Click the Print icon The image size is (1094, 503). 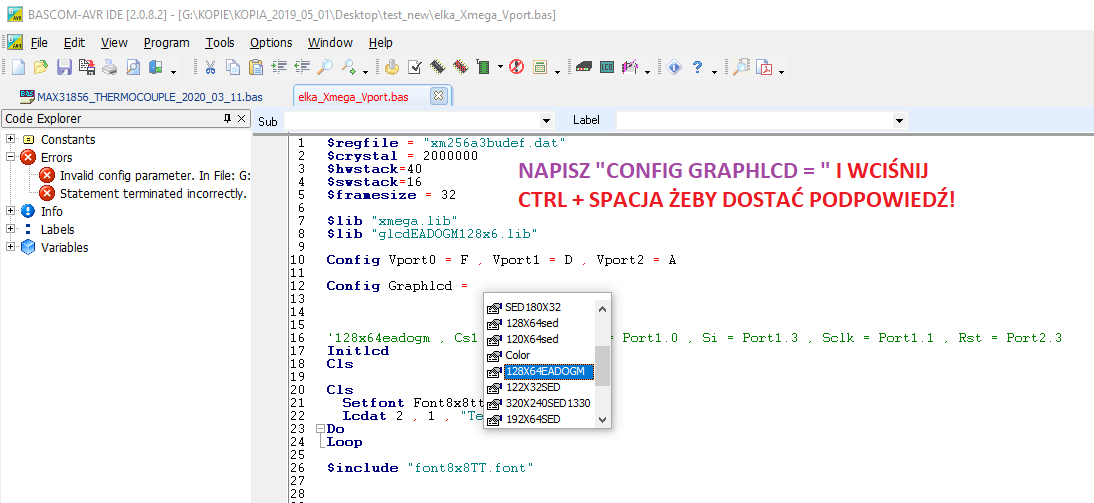pyautogui.click(x=110, y=67)
